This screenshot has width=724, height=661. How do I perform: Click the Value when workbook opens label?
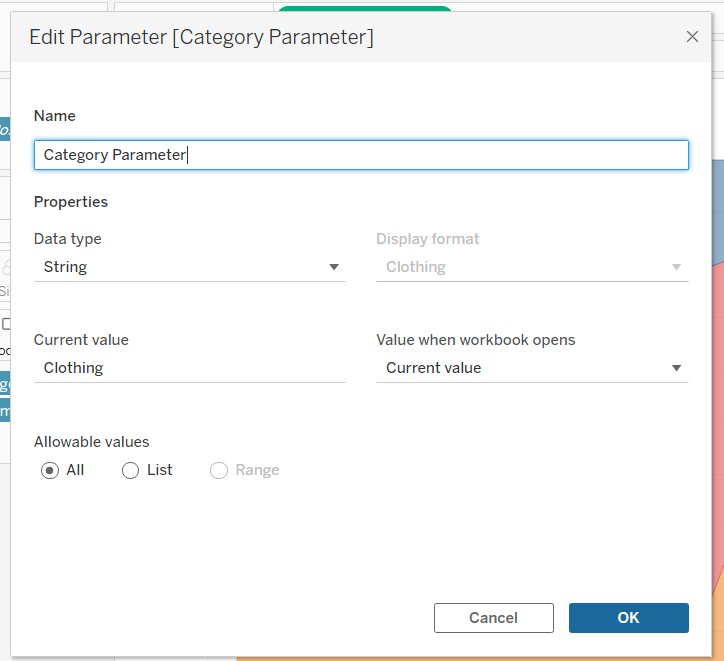476,340
